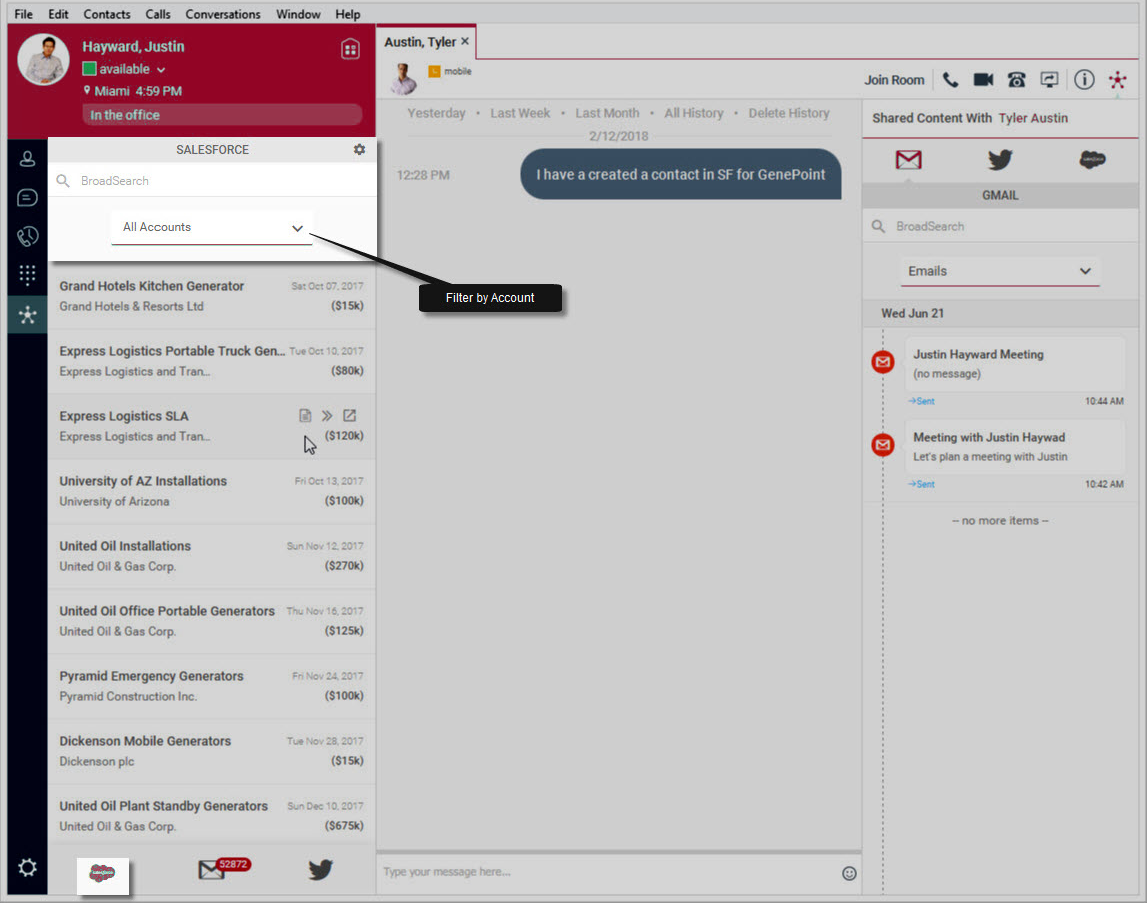Click Join Room button
The width and height of the screenshot is (1147, 903).
coord(894,80)
